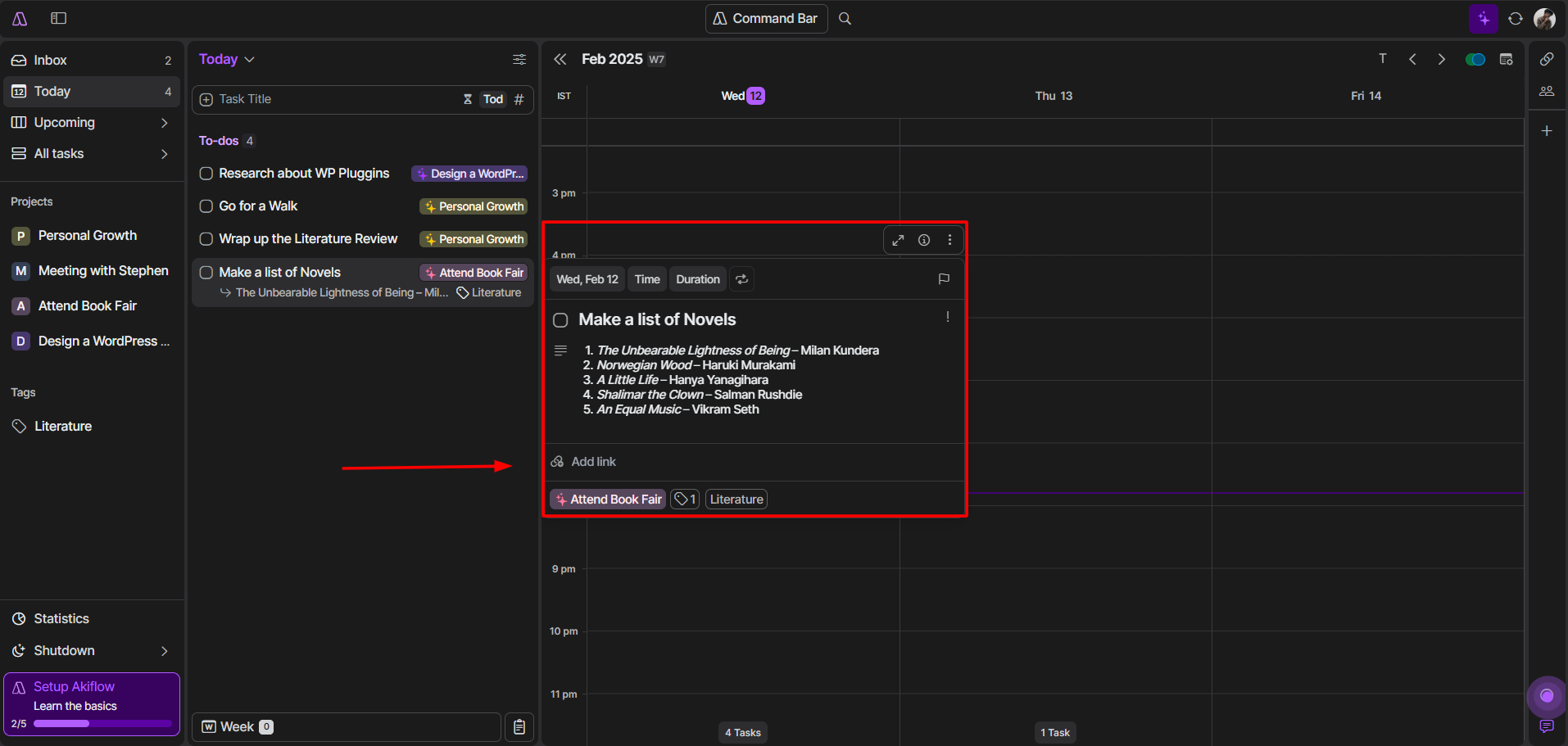Viewport: 1568px width, 746px height.
Task: Open the contacts people icon
Action: (x=1547, y=91)
